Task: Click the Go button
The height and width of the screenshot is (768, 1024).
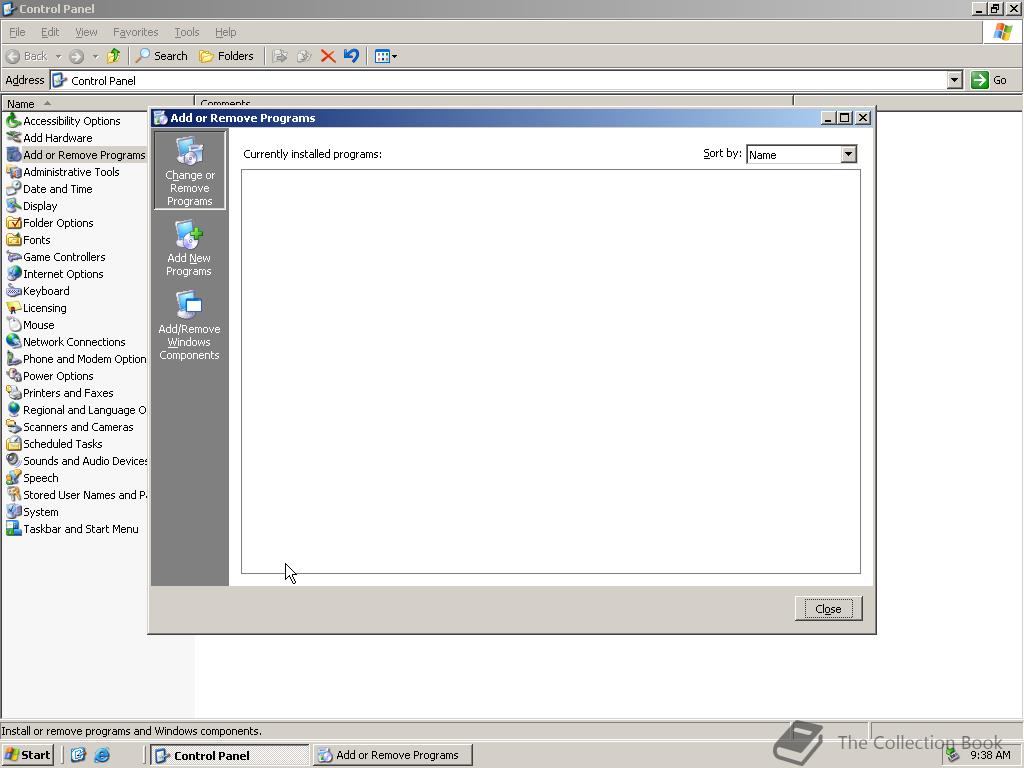Action: [x=989, y=80]
